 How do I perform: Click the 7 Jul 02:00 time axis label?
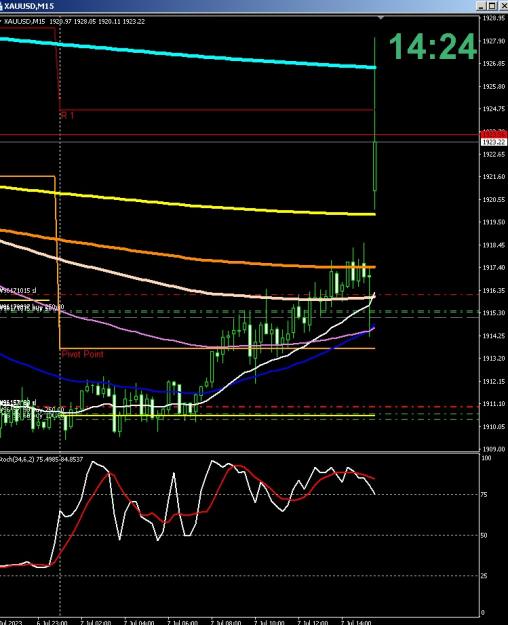click(96, 622)
